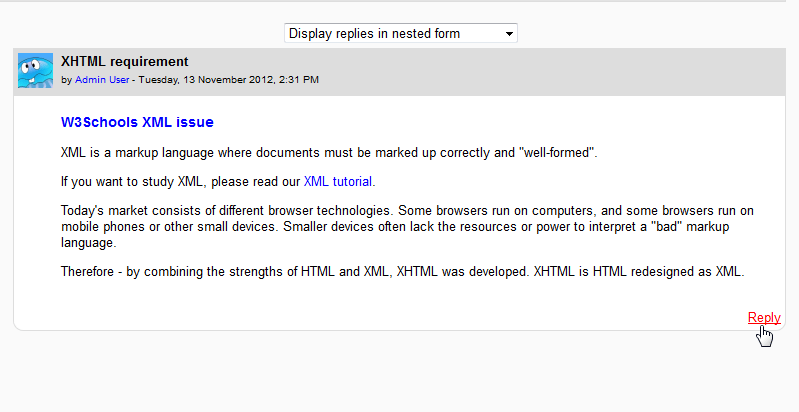The image size is (799, 412).
Task: Click the "XHTML requirement" post title
Action: point(124,62)
